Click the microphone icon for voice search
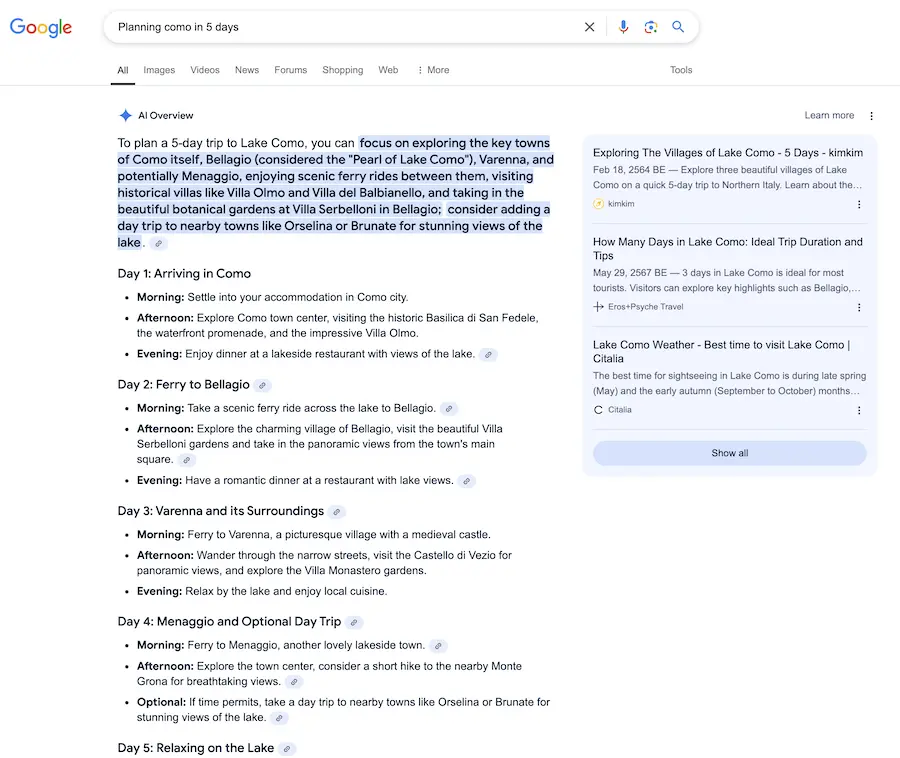This screenshot has width=900, height=758. click(x=624, y=27)
